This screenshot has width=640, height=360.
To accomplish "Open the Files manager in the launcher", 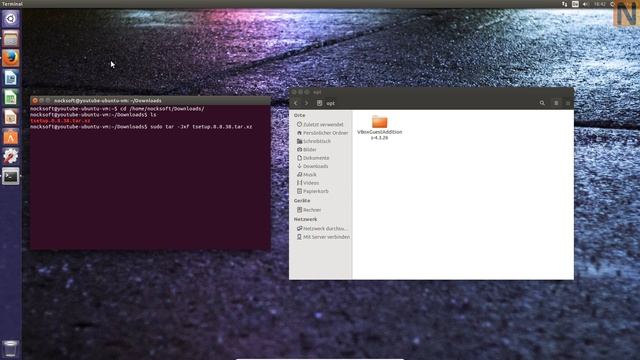I will (x=11, y=39).
